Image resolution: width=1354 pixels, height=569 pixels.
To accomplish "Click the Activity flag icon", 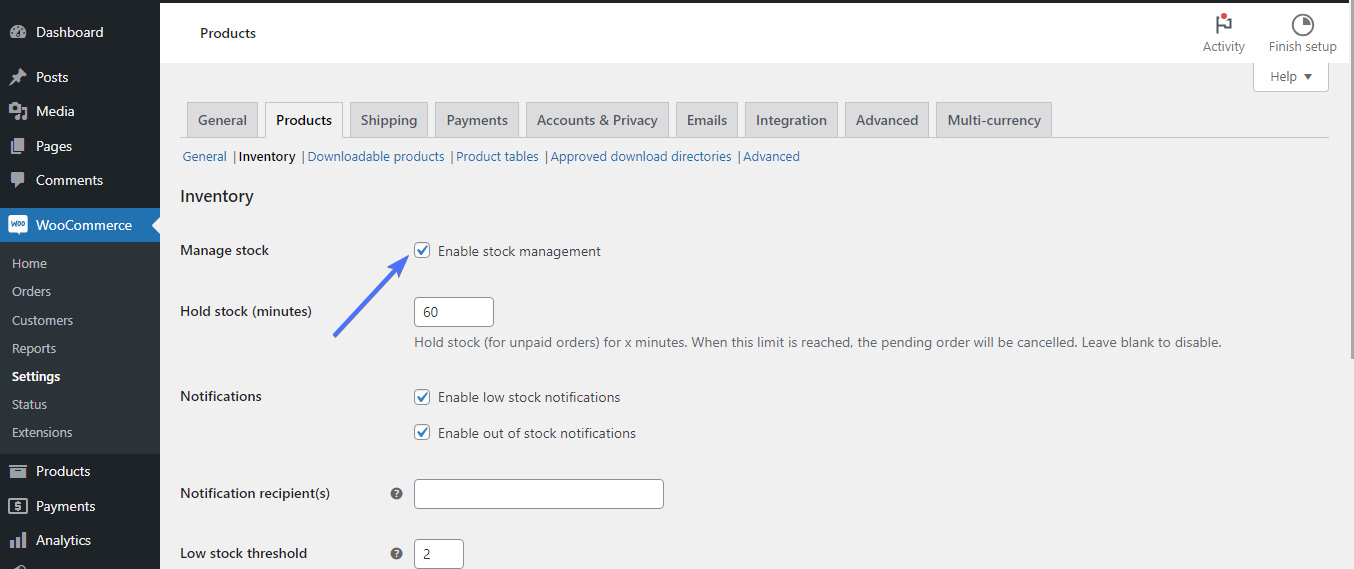I will [x=1223, y=25].
